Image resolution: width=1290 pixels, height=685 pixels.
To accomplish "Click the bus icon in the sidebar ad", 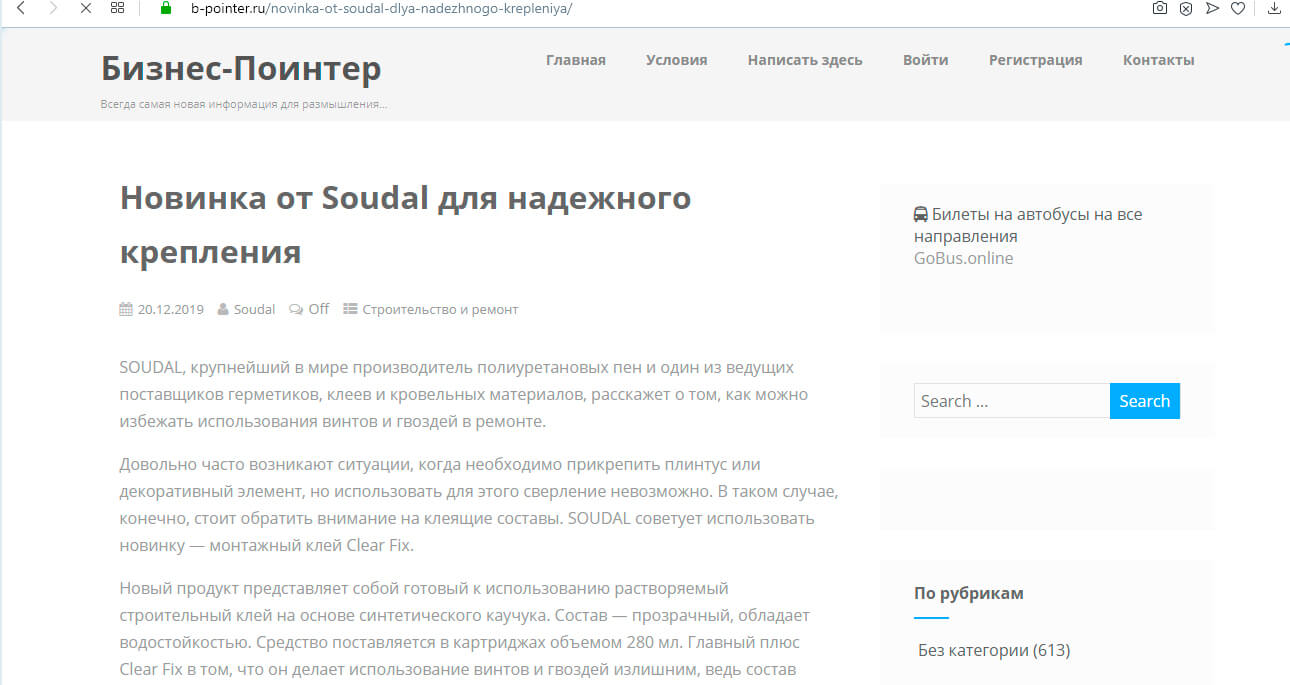I will coord(921,214).
